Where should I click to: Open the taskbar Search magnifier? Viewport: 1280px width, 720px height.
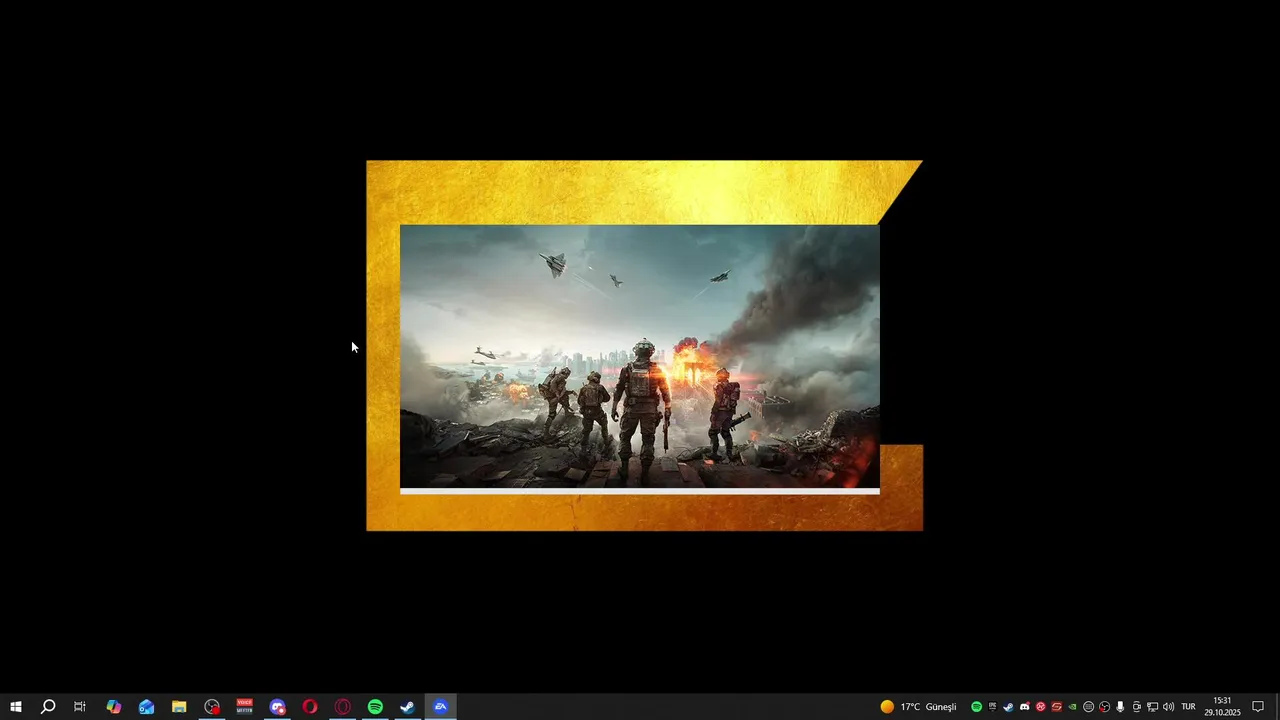point(47,707)
